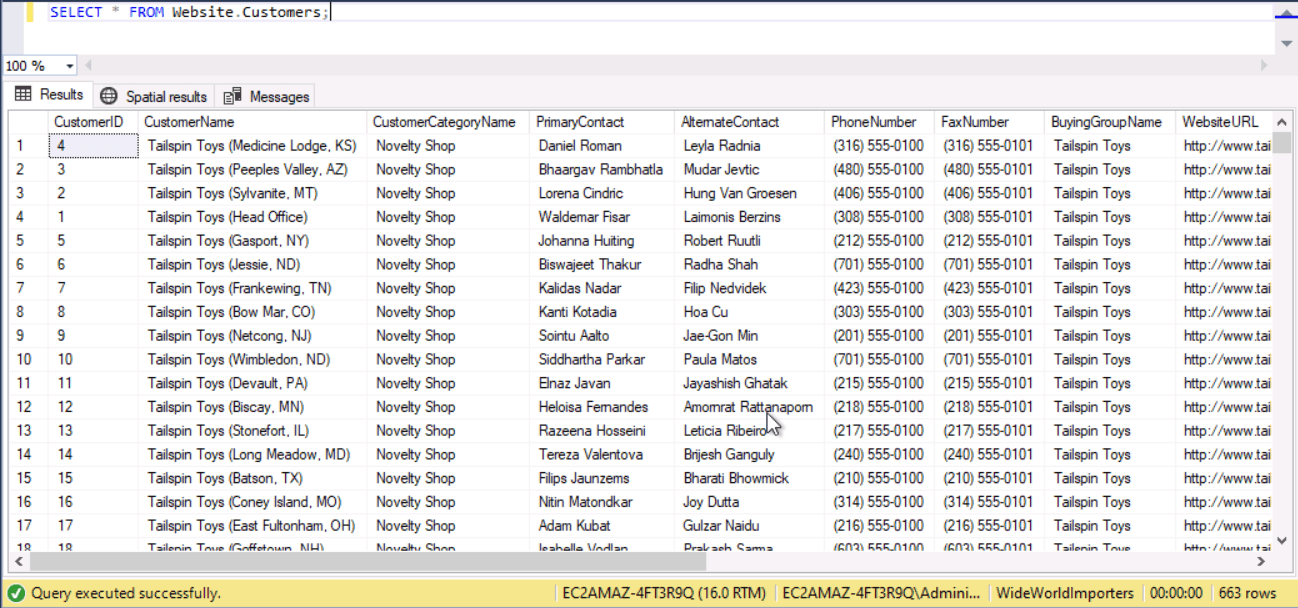This screenshot has width=1298, height=608.
Task: Select cell Tailspin Toys (Sylvanite, MT)
Action: (x=252, y=194)
